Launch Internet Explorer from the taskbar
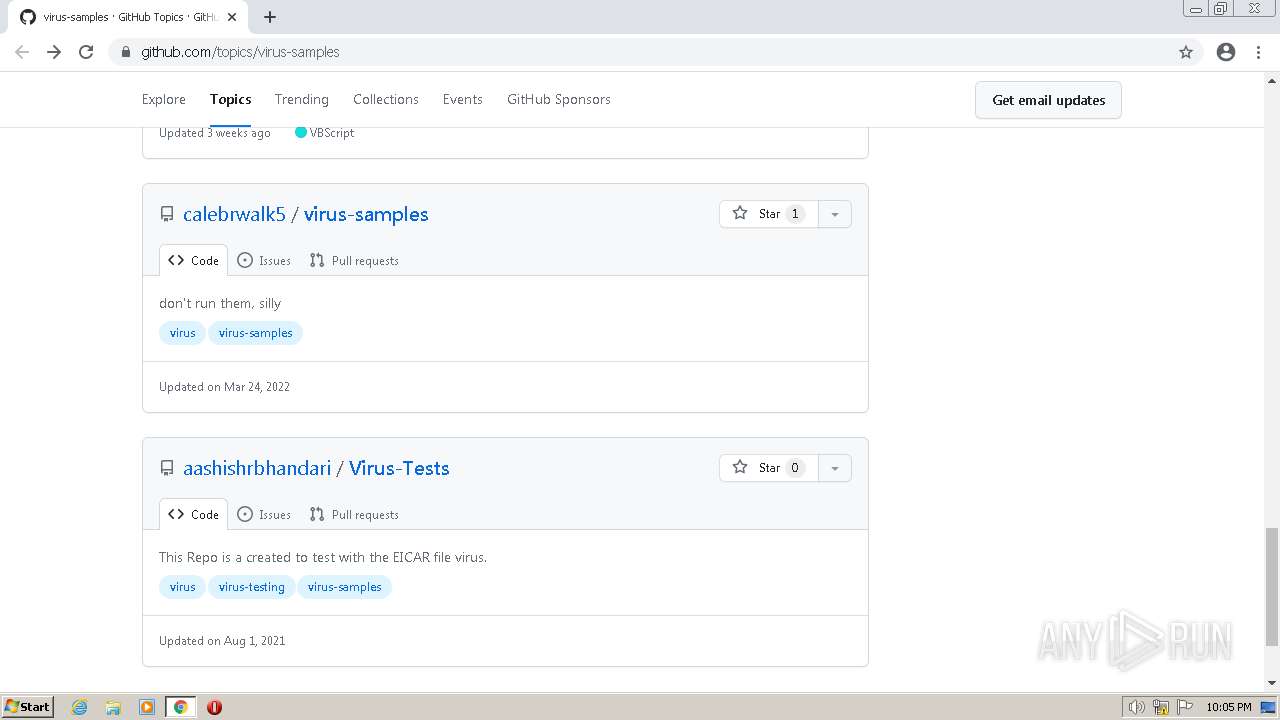 [x=80, y=707]
